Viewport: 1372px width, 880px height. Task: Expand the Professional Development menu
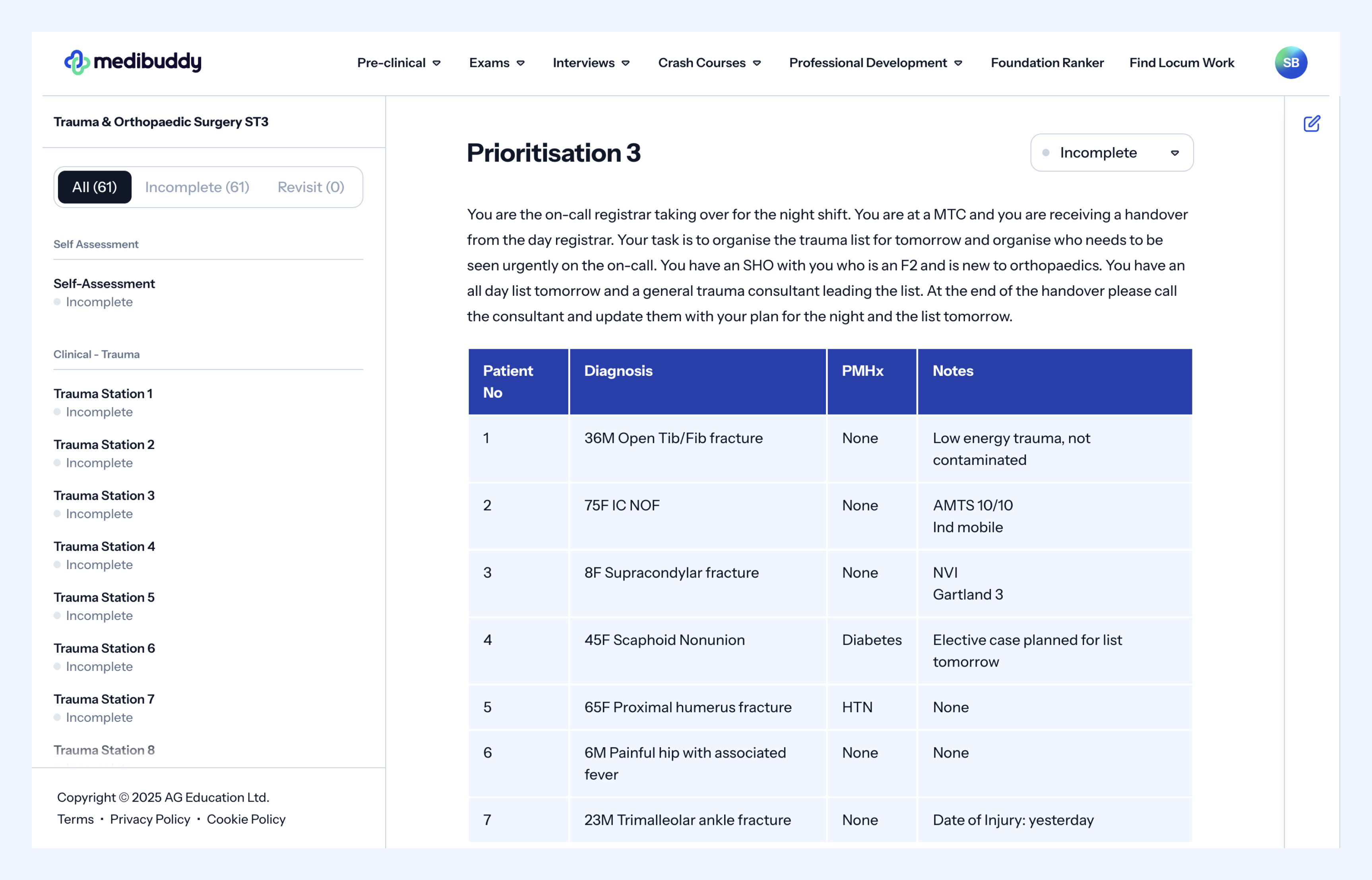tap(868, 63)
